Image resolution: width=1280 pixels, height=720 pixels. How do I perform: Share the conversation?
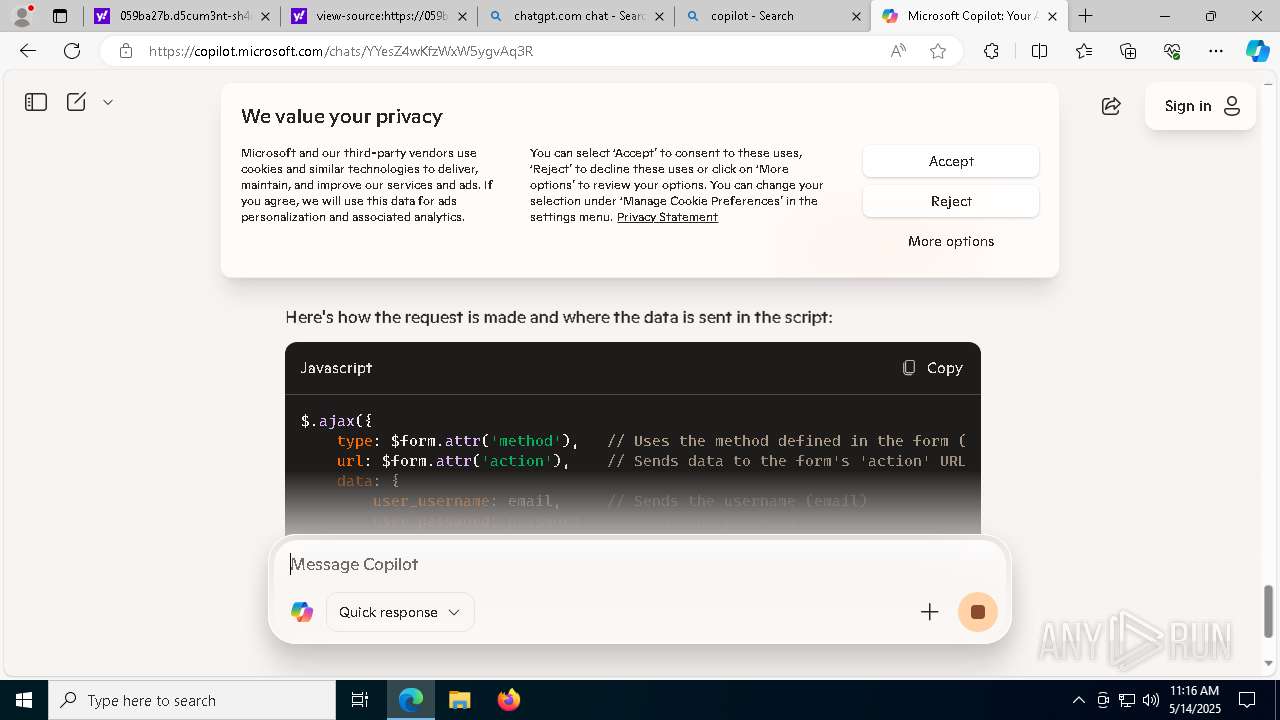click(x=1111, y=106)
